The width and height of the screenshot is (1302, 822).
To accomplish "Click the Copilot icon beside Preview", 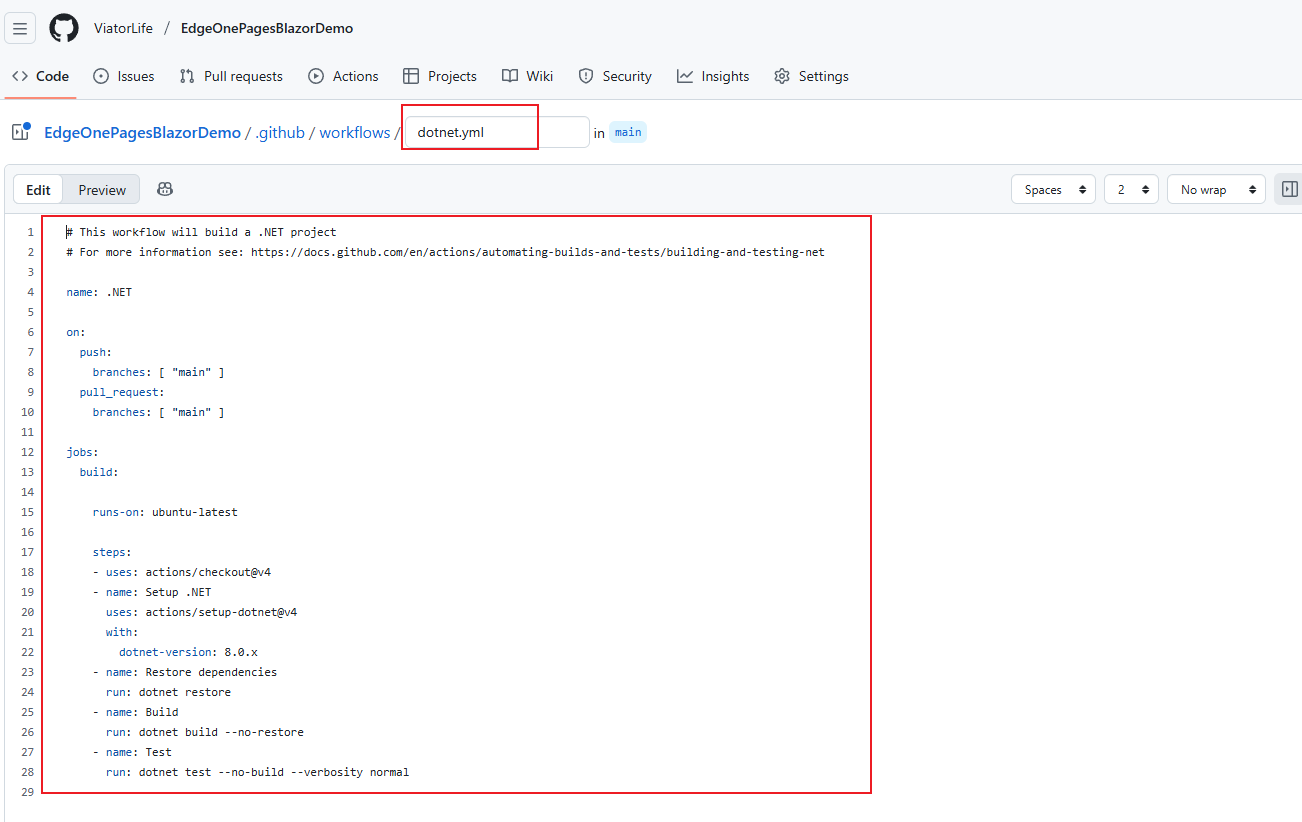I will pyautogui.click(x=165, y=190).
